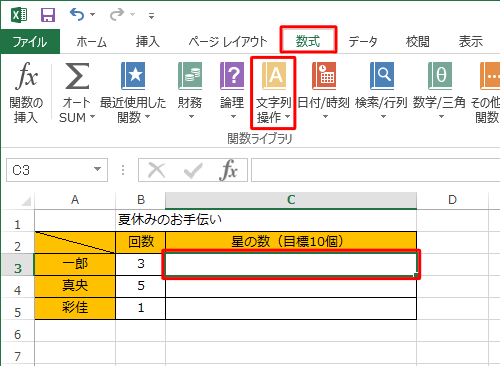Select the count cell with value 1
500x366 pixels.
141,308
